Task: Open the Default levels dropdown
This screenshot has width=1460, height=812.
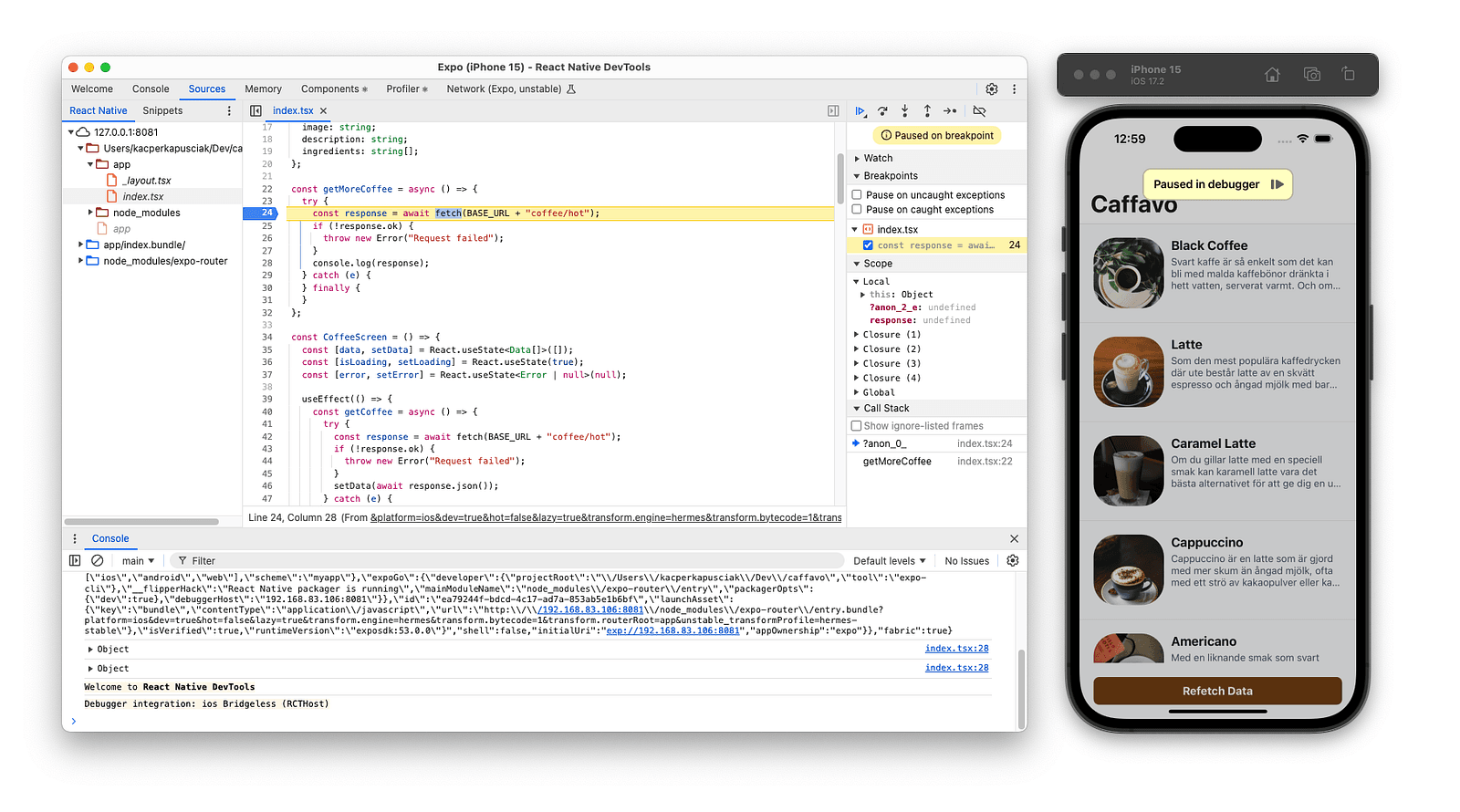Action: 889,561
